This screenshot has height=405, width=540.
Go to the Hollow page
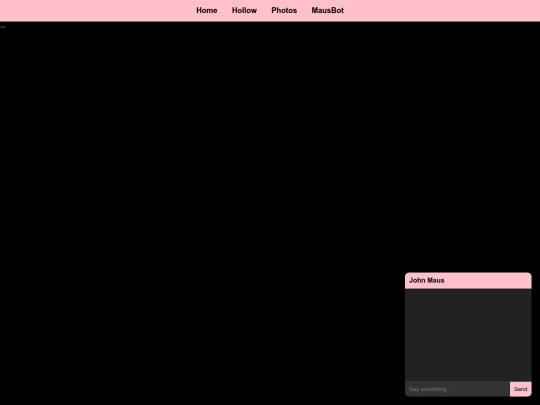[x=244, y=10]
